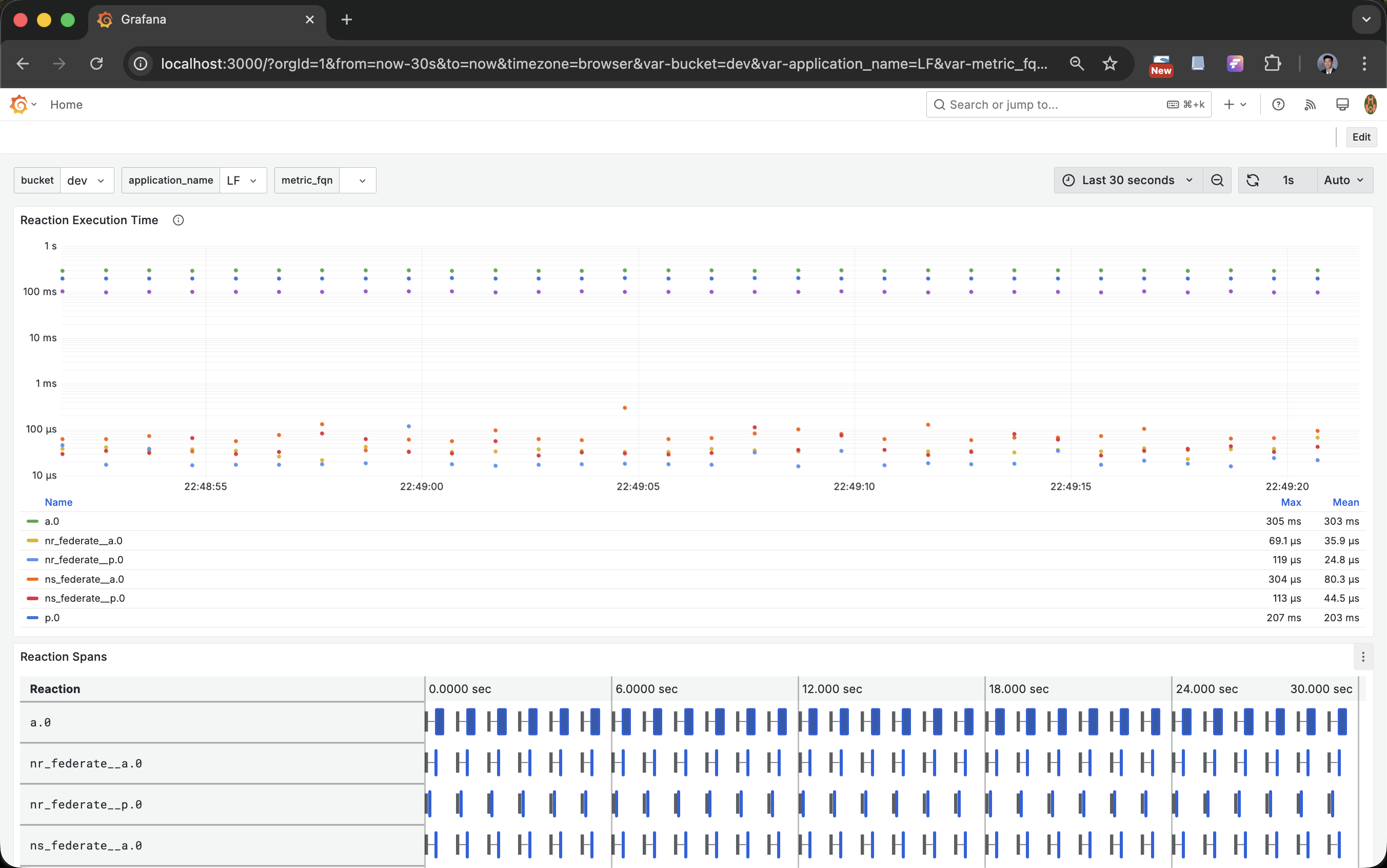Open the bucket dev dropdown
The height and width of the screenshot is (868, 1387).
87,180
